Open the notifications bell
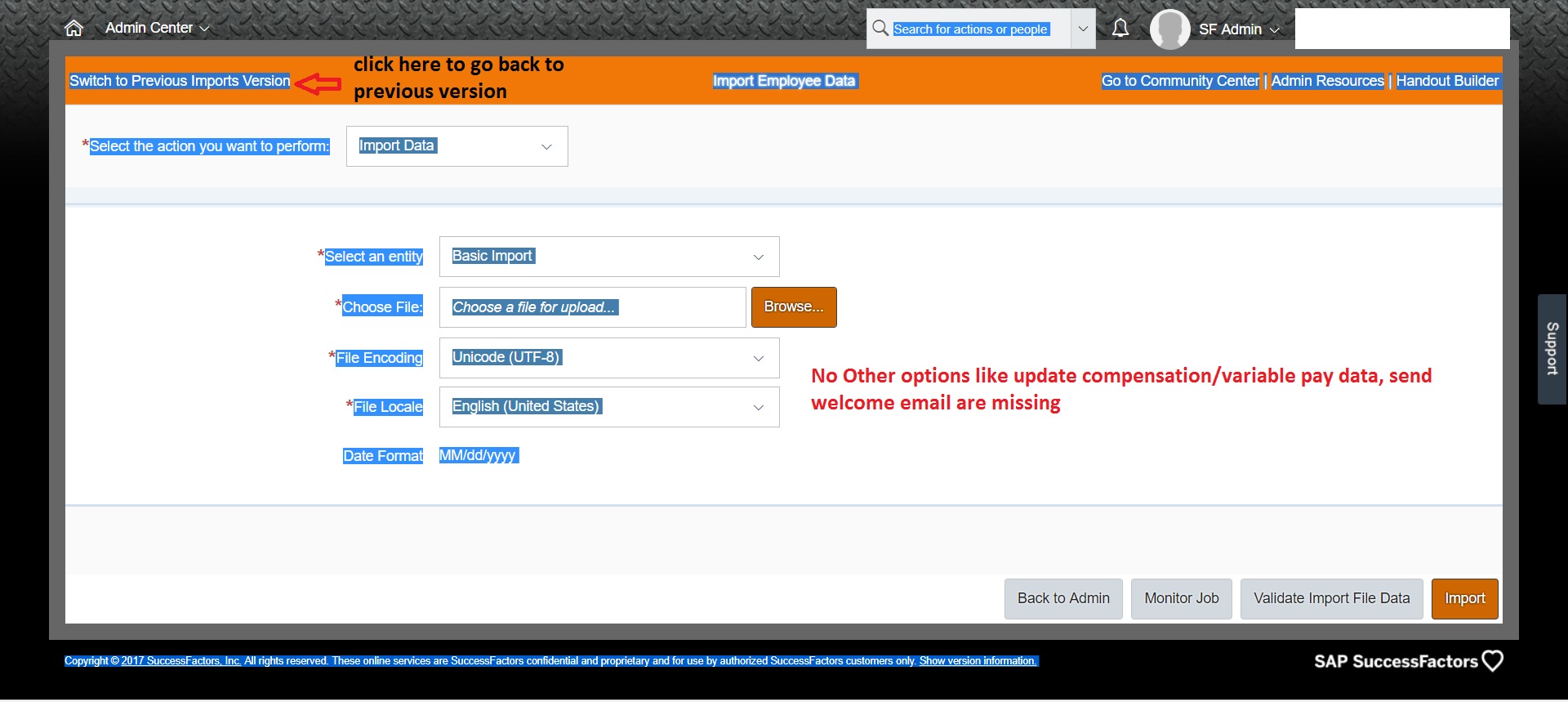 pyautogui.click(x=1120, y=29)
